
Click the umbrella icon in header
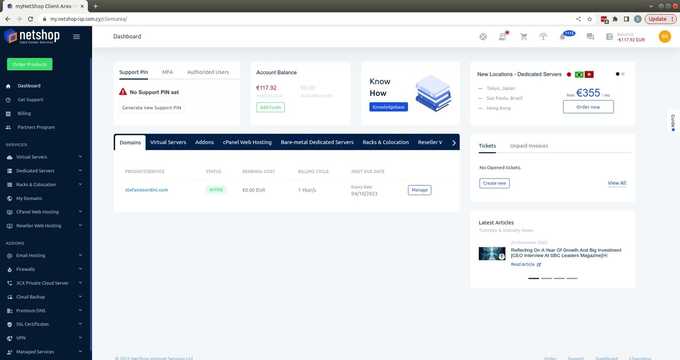click(x=543, y=37)
